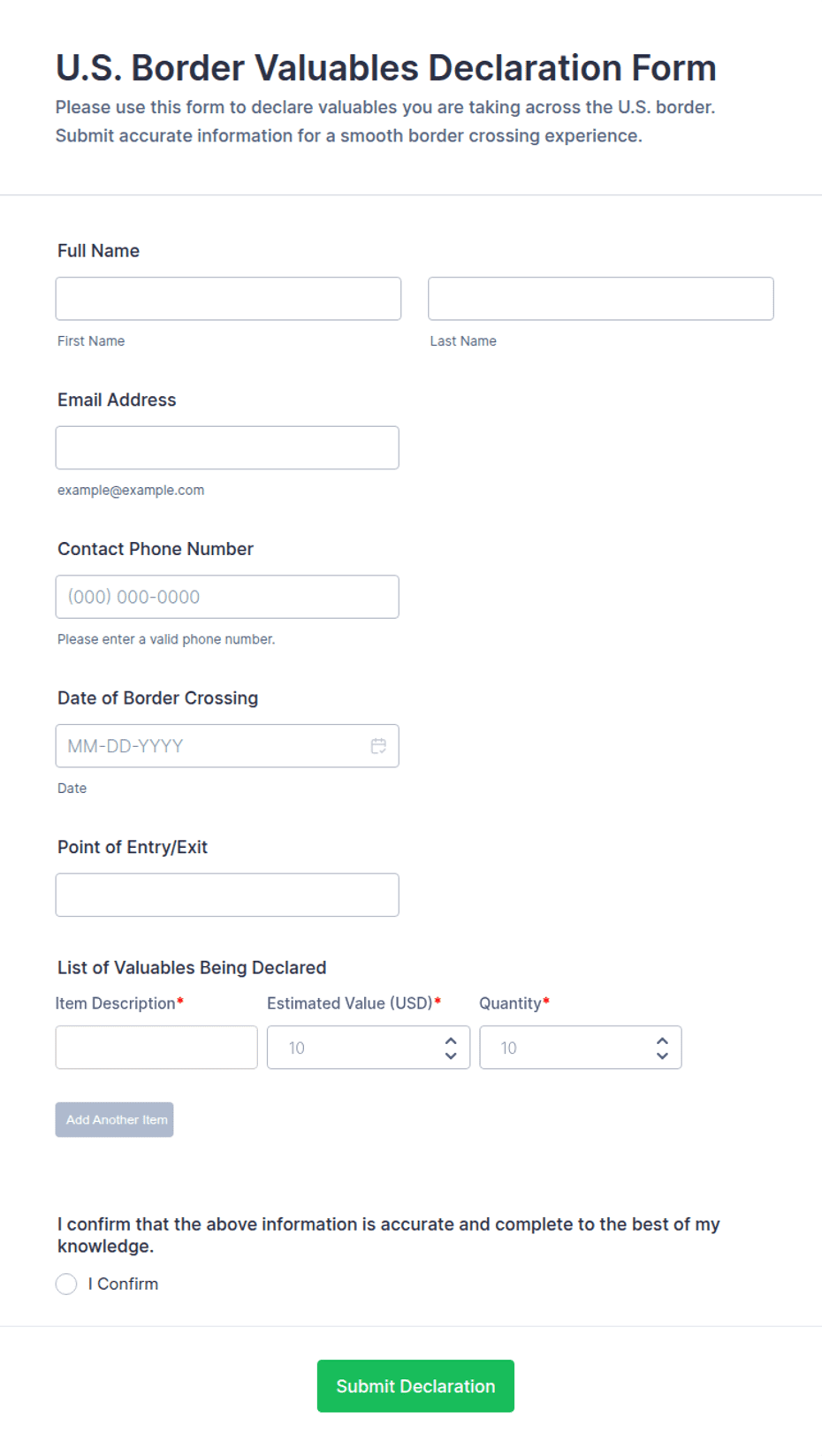Increase Quantity with the up arrow
Image resolution: width=822 pixels, height=1456 pixels.
662,1041
